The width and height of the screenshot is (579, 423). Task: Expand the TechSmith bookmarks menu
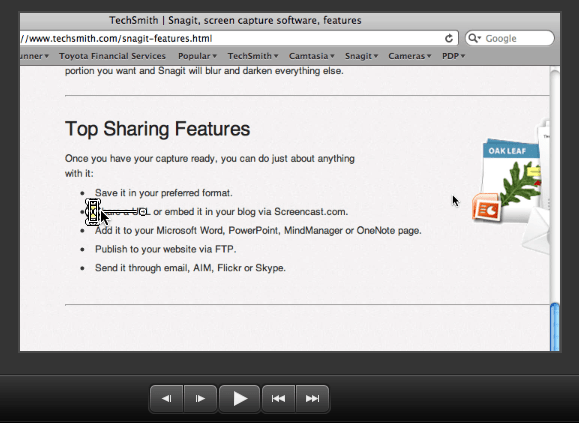point(253,56)
